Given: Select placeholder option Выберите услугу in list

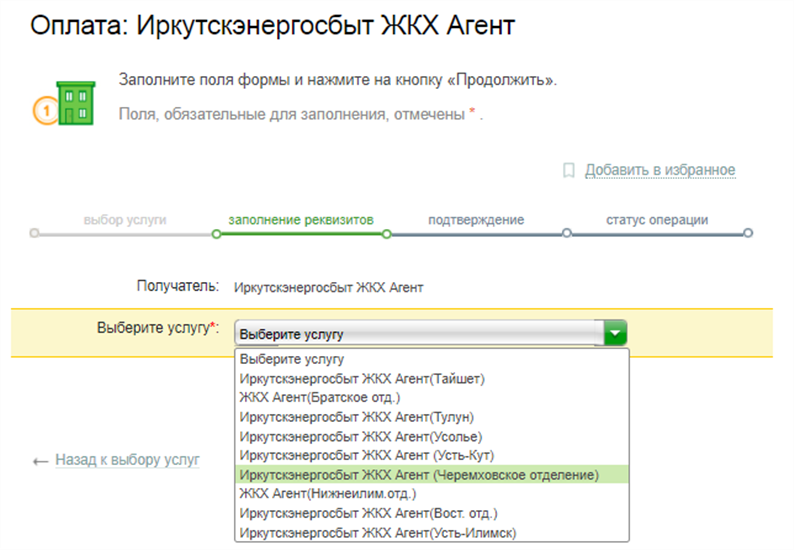Looking at the screenshot, I should tap(432, 359).
